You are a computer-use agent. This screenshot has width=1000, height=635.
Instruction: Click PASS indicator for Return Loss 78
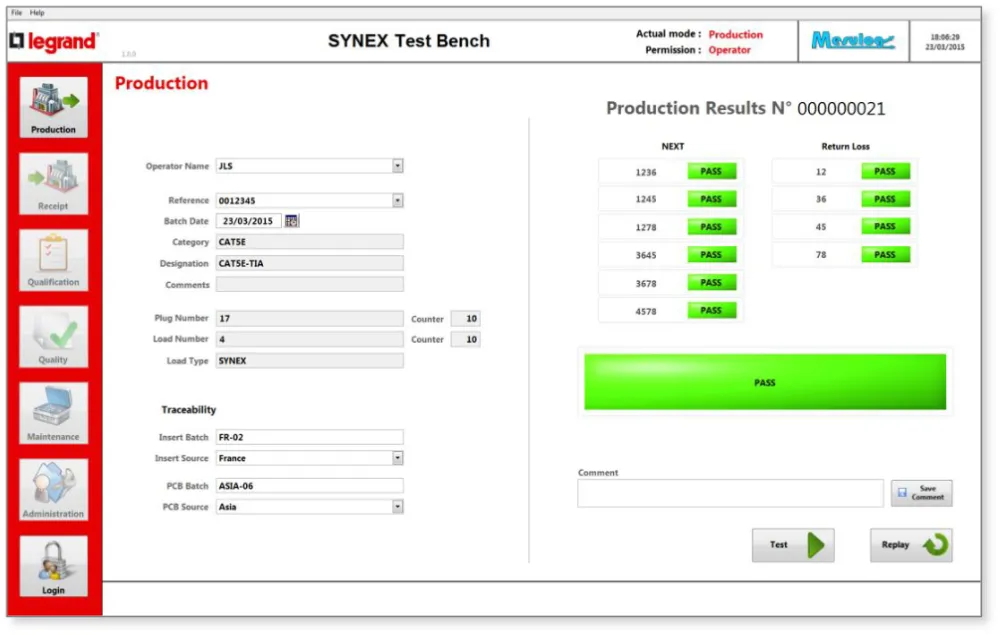click(x=885, y=254)
